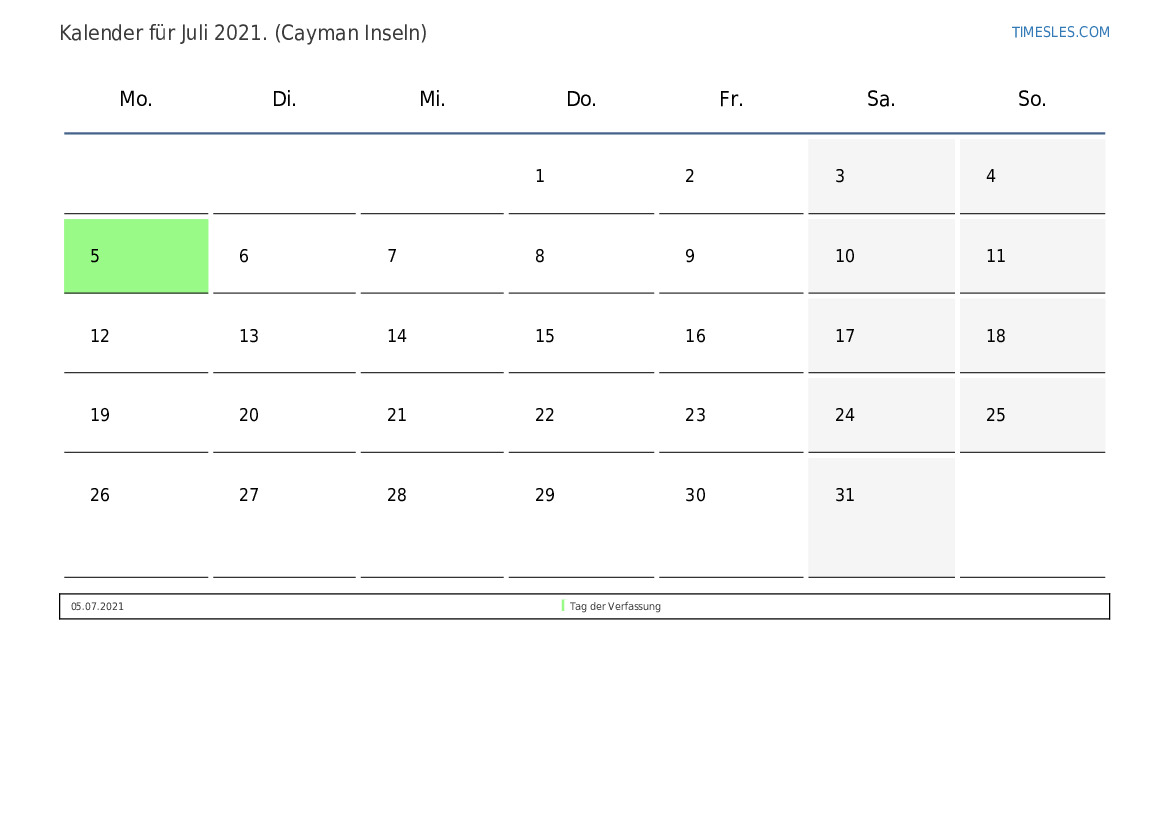Image resolution: width=1169 pixels, height=827 pixels.
Task: Click the green marker beside Tag der Verfassung
Action: tap(563, 606)
